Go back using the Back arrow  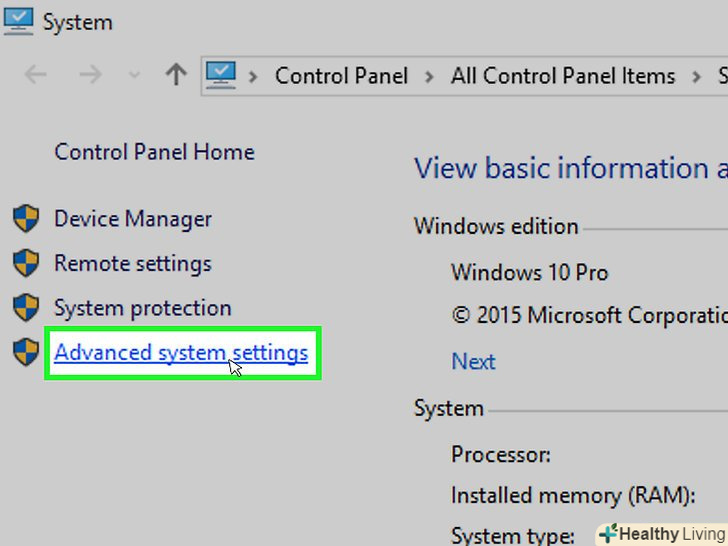point(35,75)
